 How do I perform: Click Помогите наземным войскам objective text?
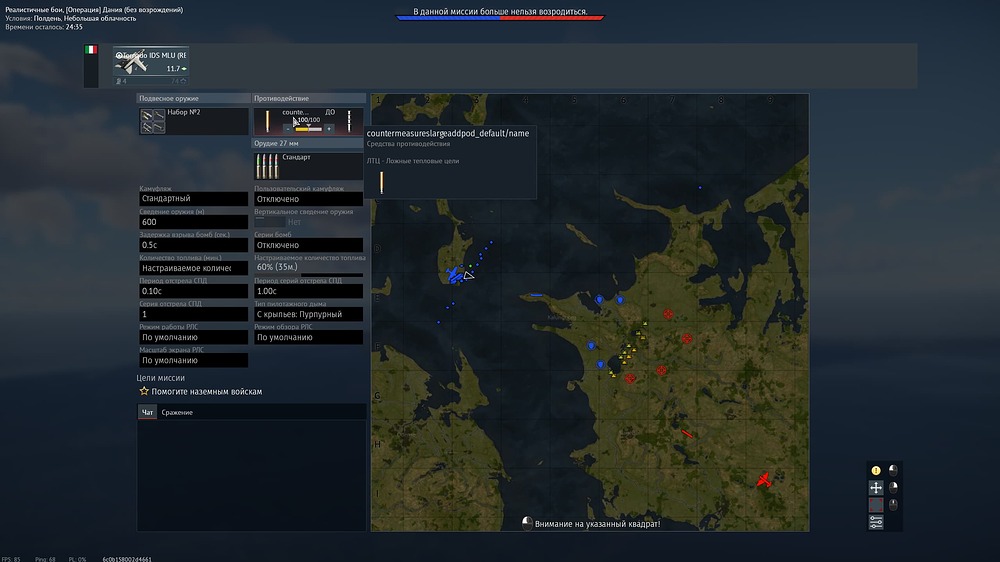(207, 392)
